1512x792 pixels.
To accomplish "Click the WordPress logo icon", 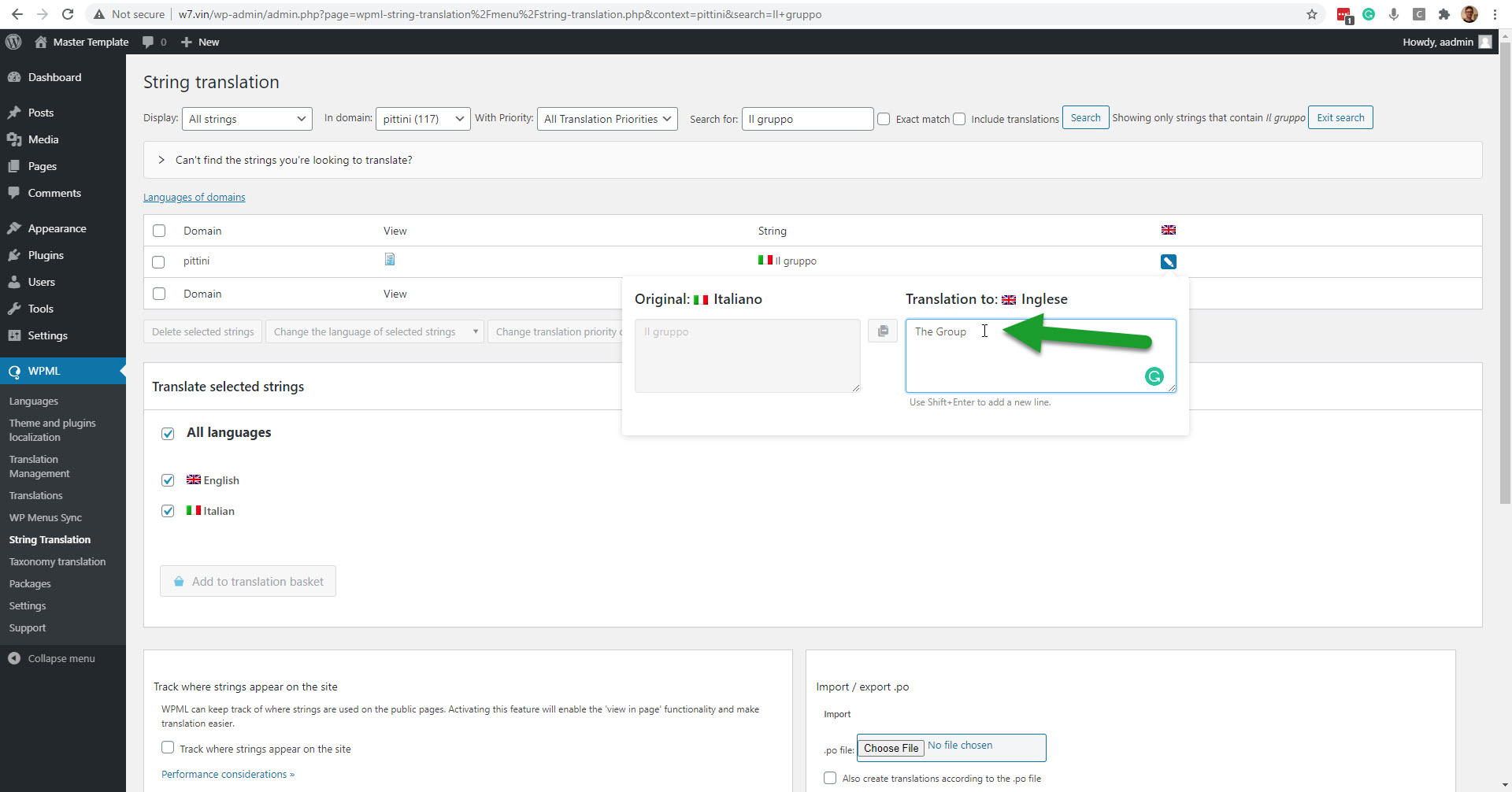I will pyautogui.click(x=13, y=42).
